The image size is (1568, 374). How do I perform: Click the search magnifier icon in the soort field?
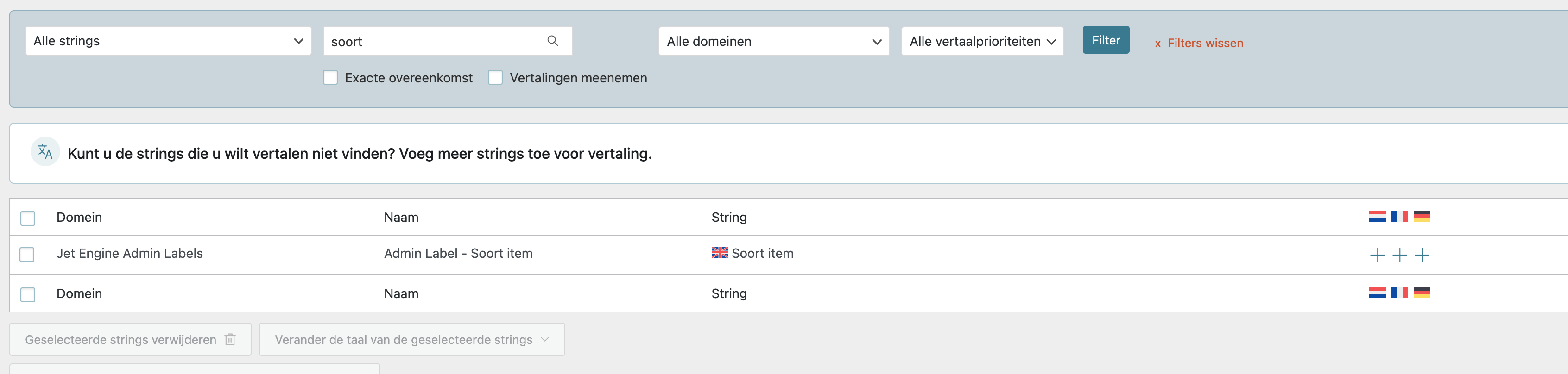coord(552,41)
